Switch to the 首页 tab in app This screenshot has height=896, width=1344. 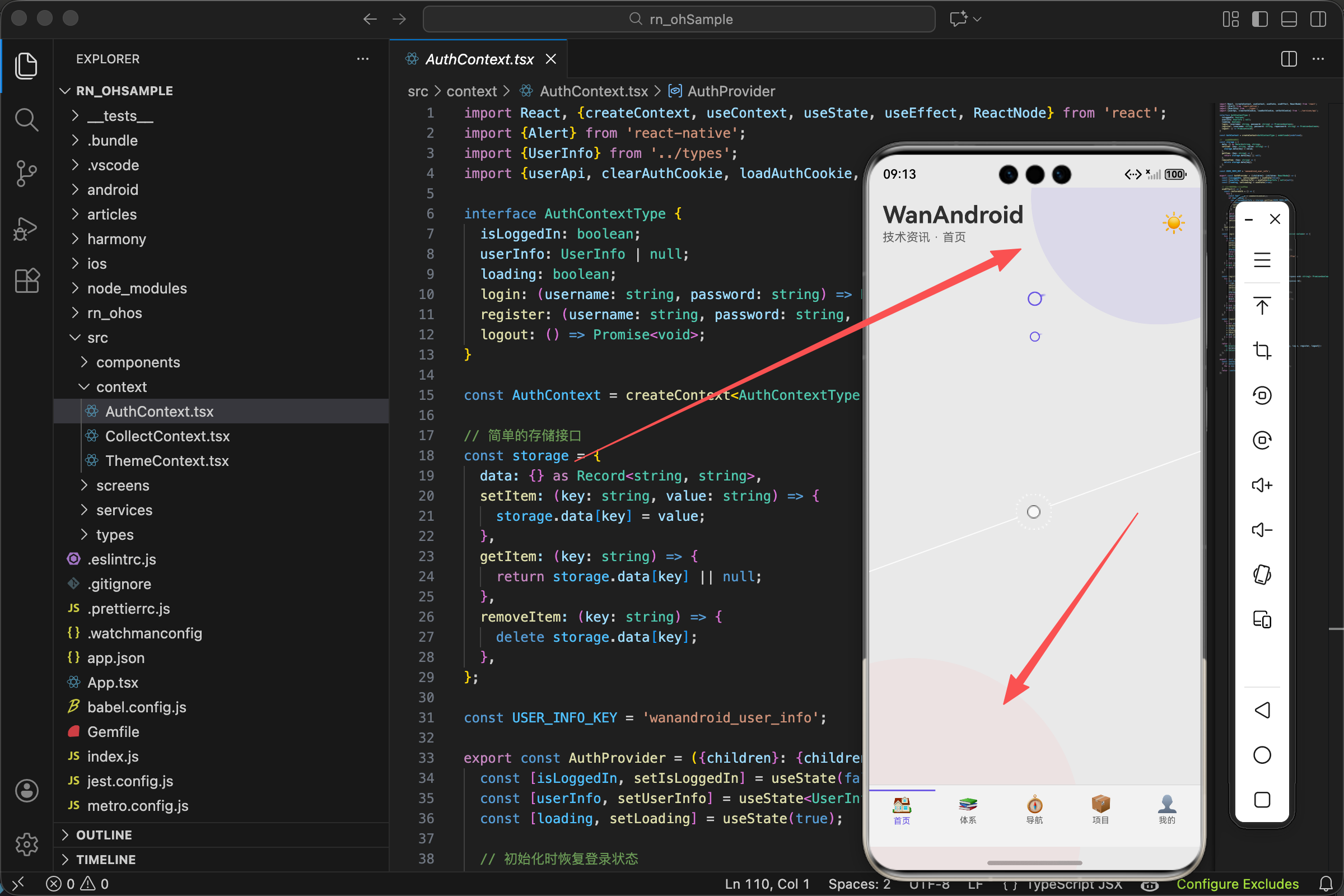point(902,811)
